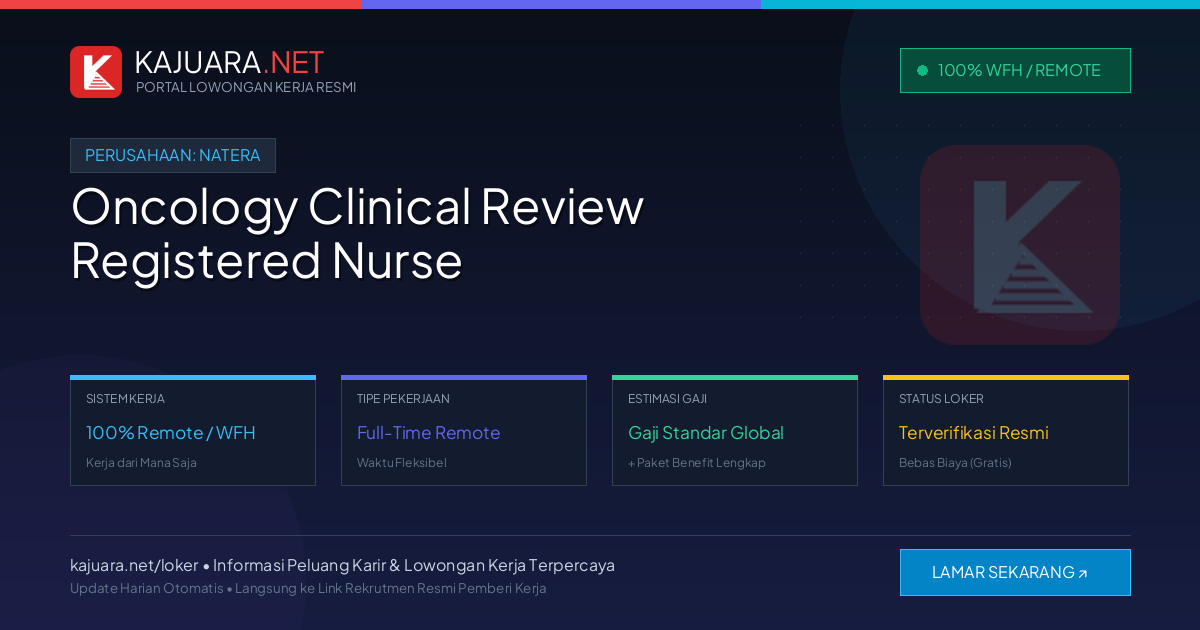
Task: Click the Gaji Standar Global salary card
Action: (x=735, y=431)
